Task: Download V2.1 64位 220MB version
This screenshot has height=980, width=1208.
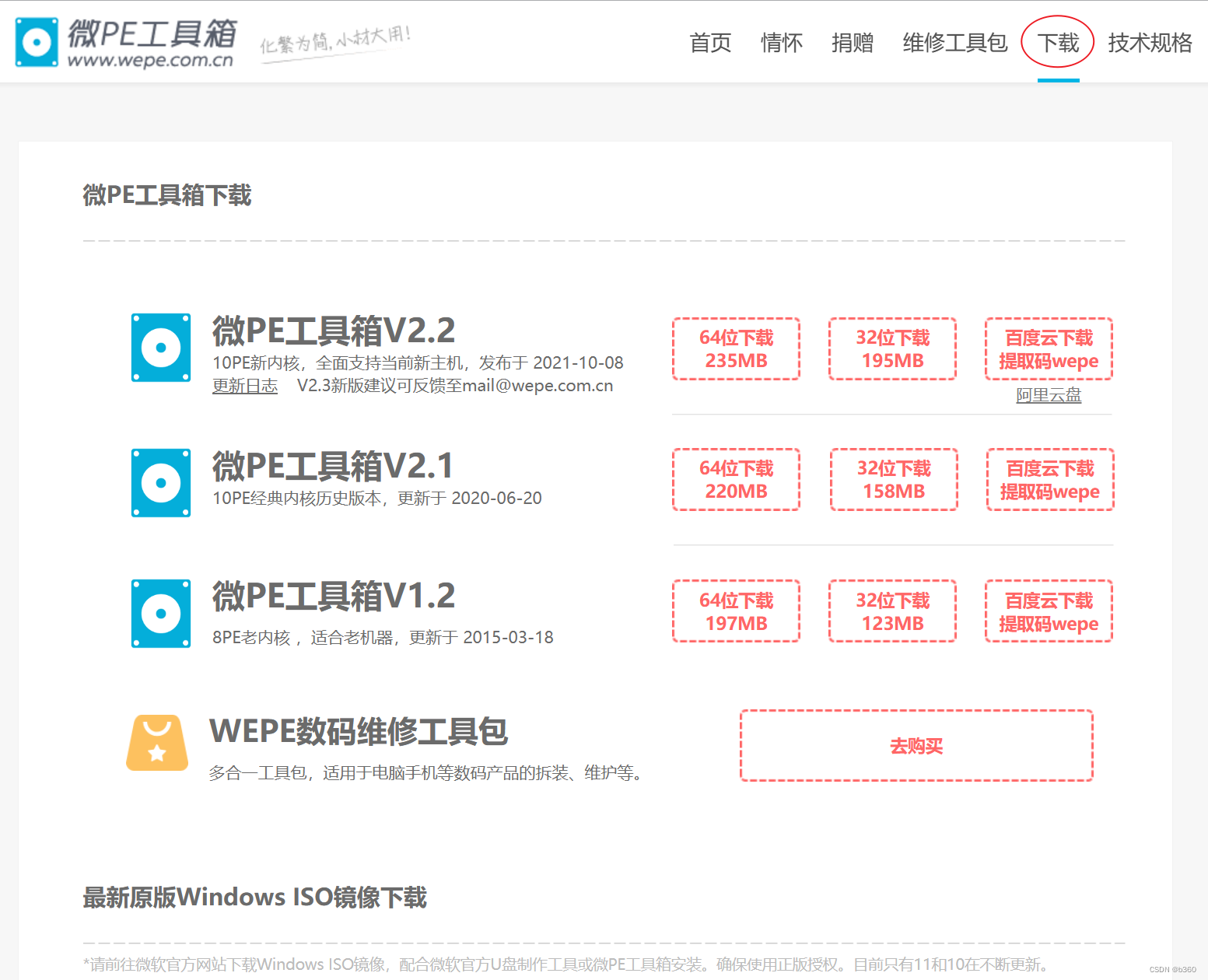Action: click(x=736, y=479)
